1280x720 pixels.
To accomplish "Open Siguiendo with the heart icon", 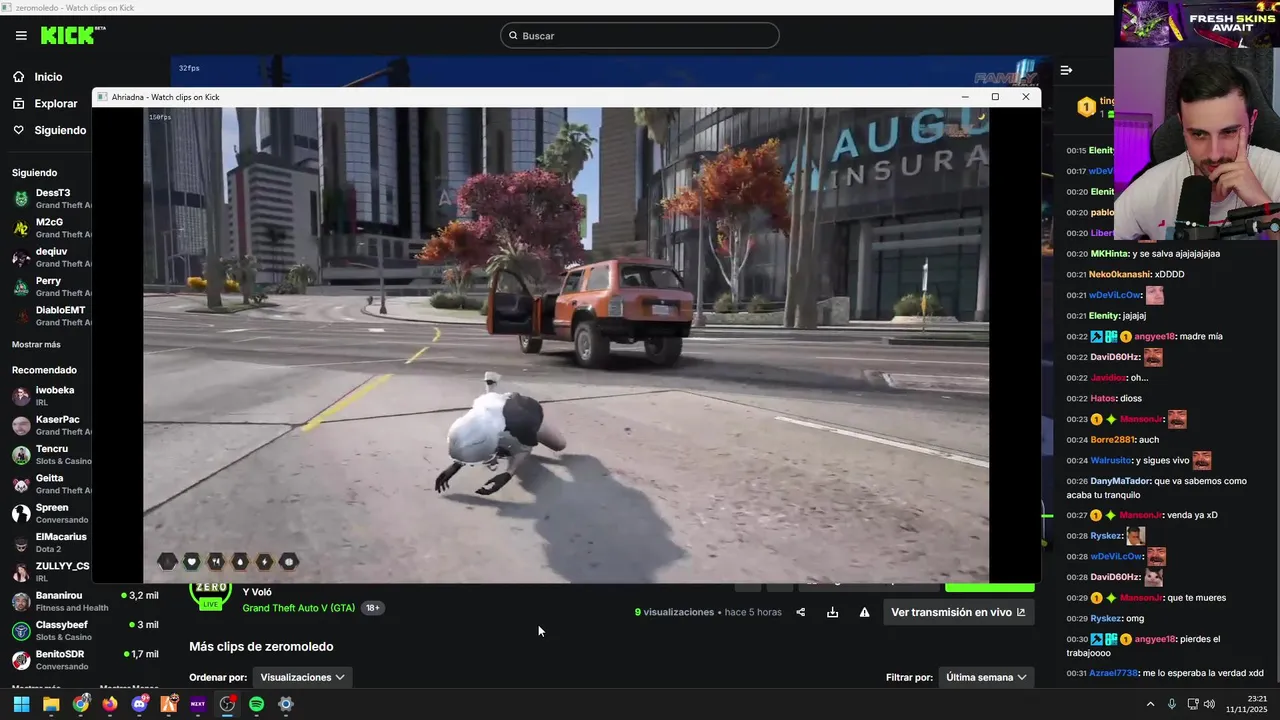I will (60, 130).
